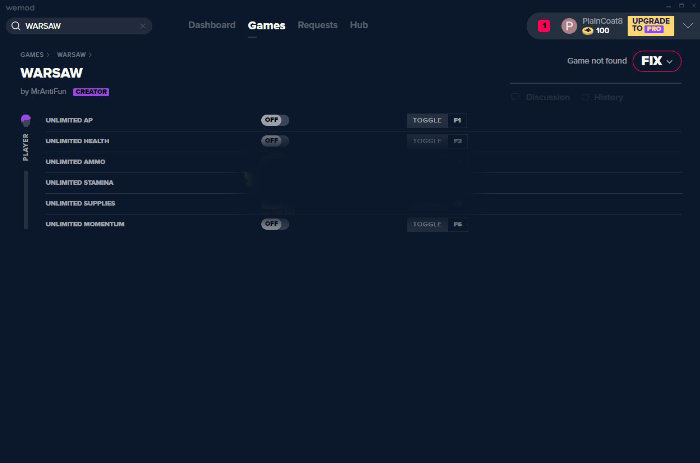
Task: Clear the WARSAW search text
Action: 142,26
